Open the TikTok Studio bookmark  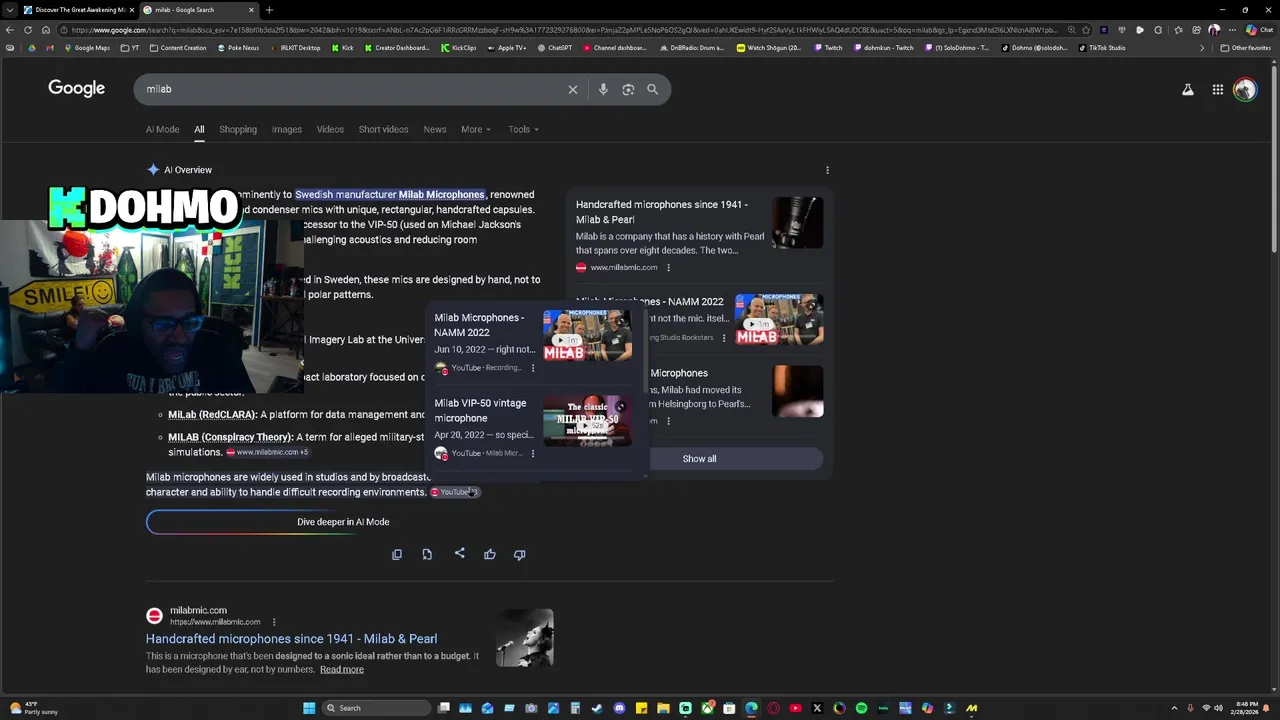pyautogui.click(x=1102, y=48)
